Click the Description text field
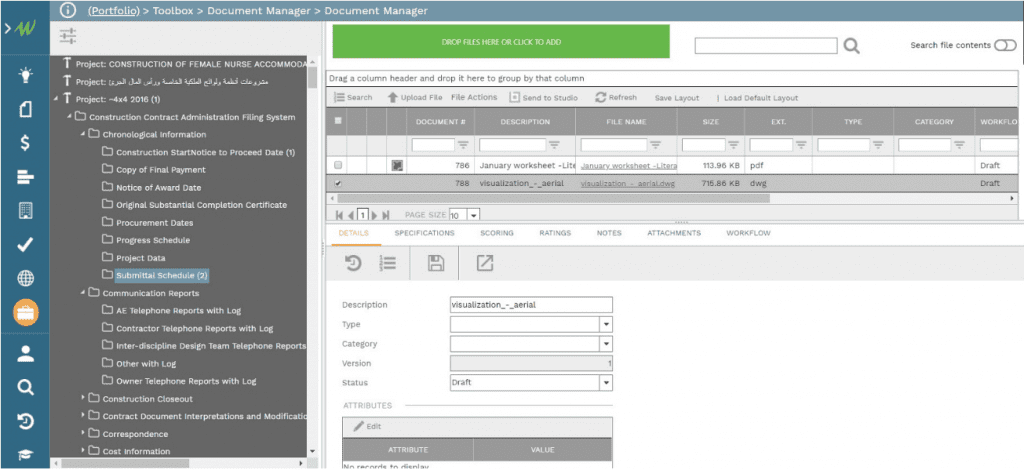1024x470 pixels. [x=531, y=305]
